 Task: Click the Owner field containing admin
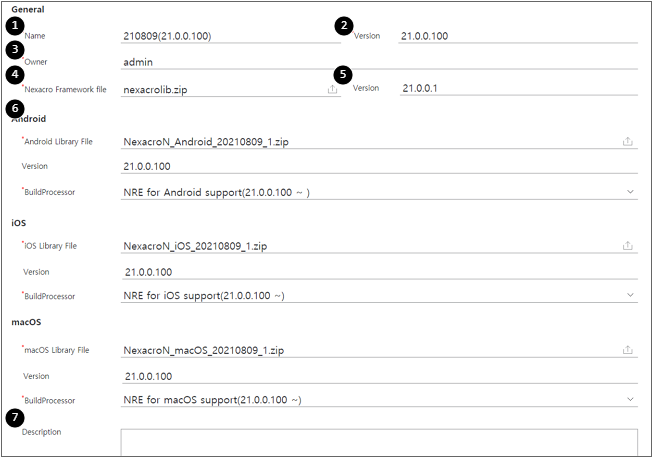point(378,62)
